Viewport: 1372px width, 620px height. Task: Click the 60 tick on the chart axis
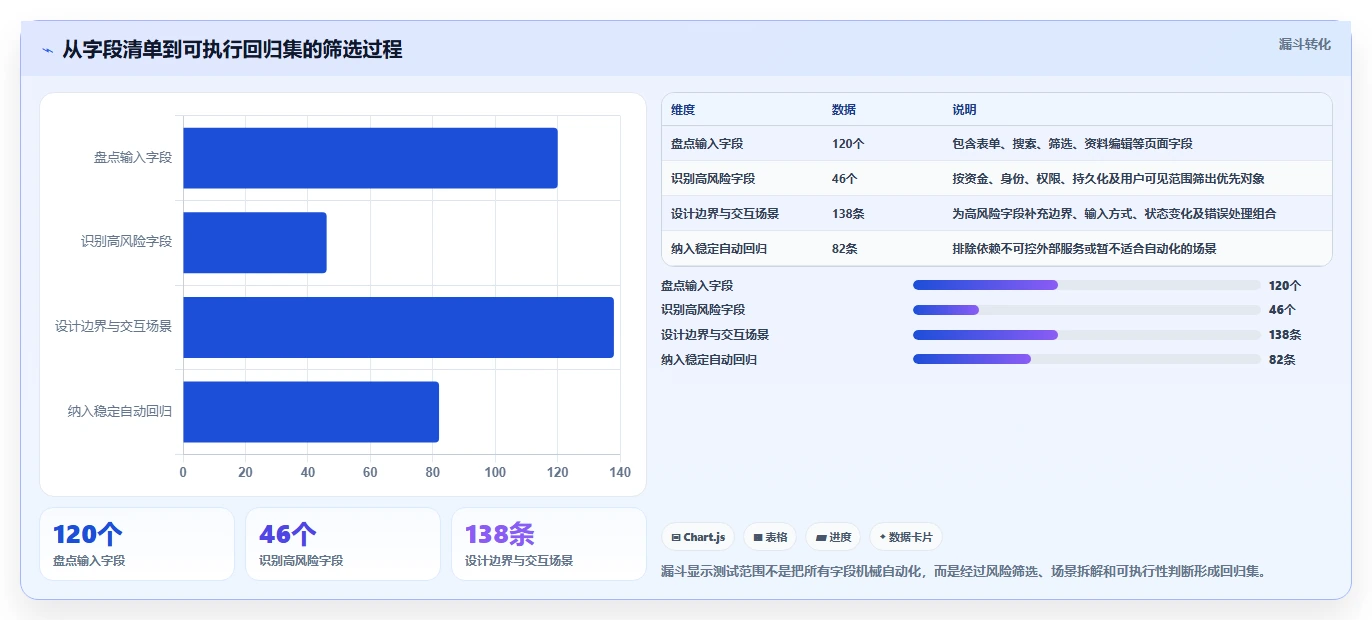[370, 472]
